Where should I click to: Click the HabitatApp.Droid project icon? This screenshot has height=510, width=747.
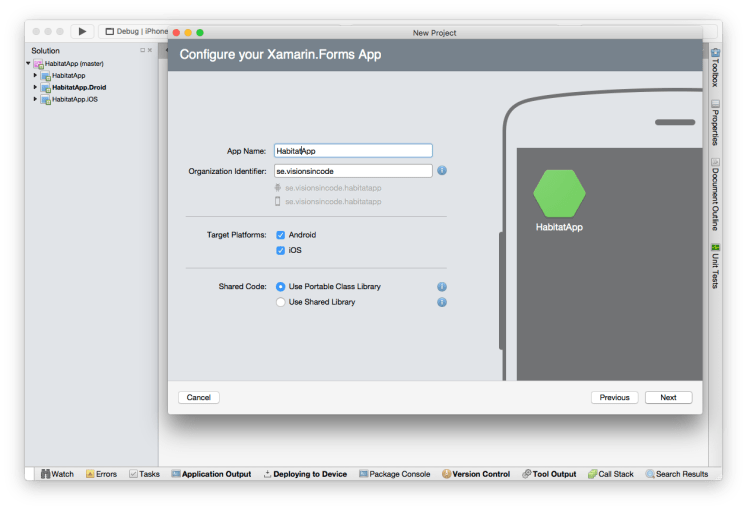pos(46,88)
